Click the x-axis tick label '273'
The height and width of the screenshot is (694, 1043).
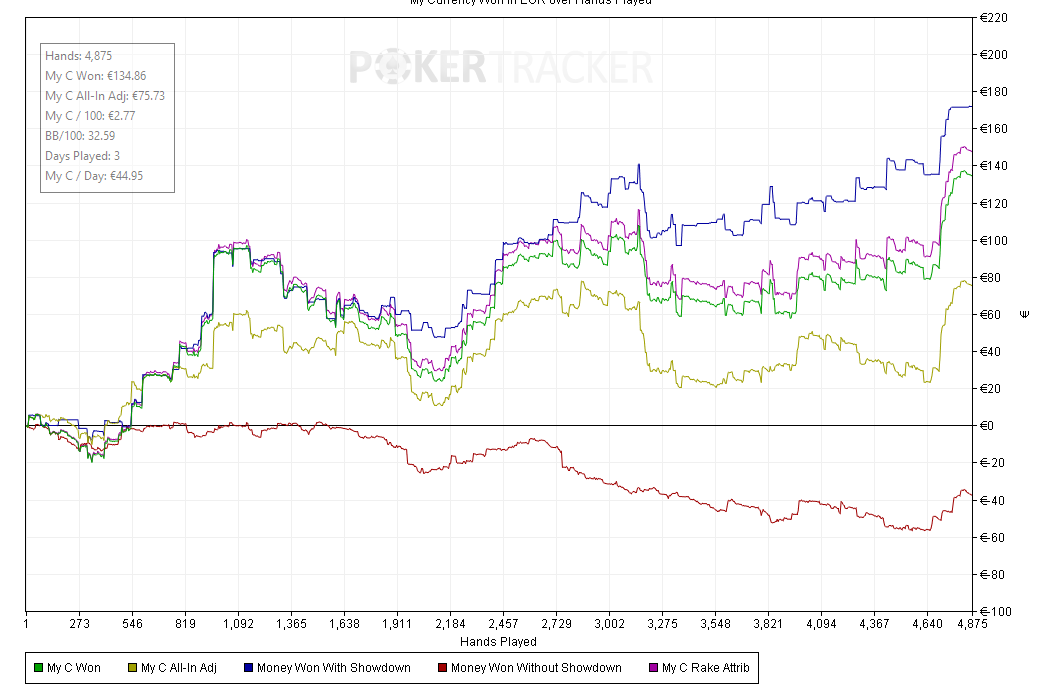[79, 624]
